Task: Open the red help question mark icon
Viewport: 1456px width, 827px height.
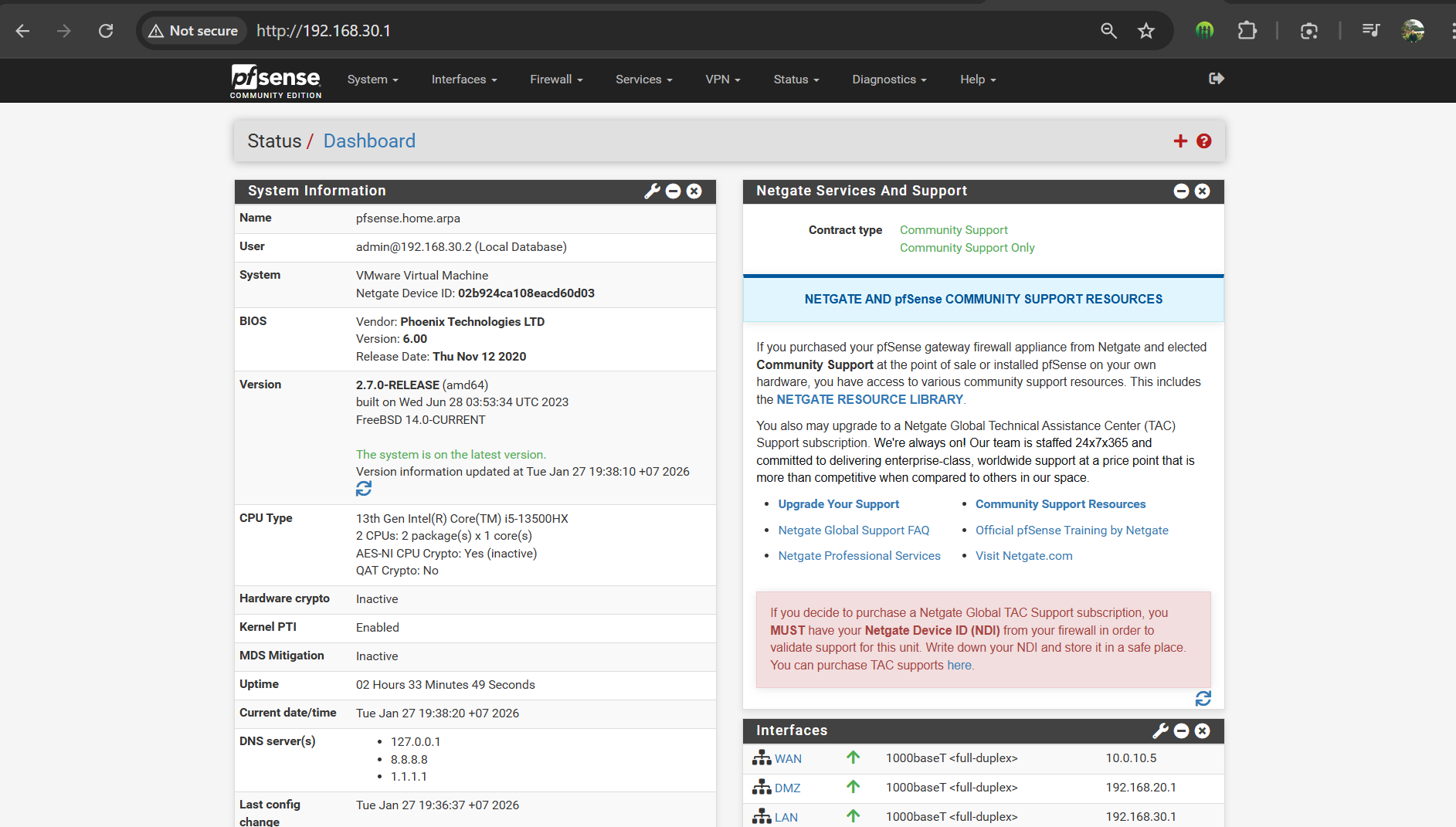Action: click(x=1203, y=141)
